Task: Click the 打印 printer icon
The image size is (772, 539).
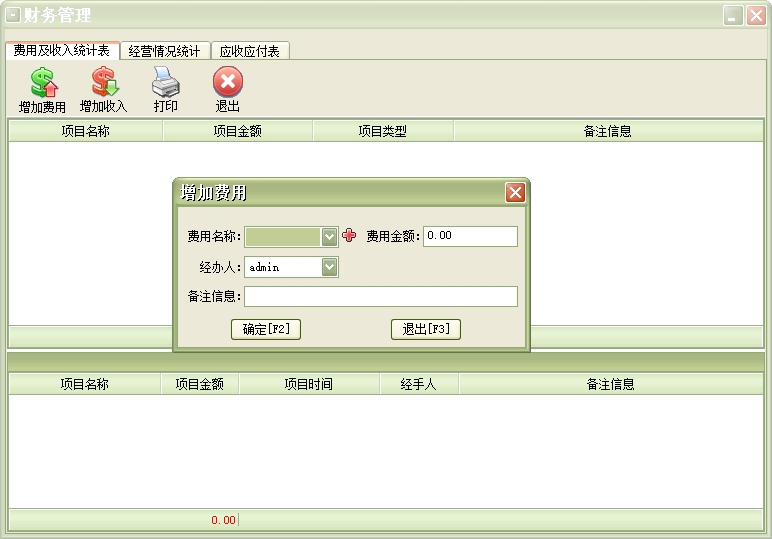Action: [x=165, y=82]
